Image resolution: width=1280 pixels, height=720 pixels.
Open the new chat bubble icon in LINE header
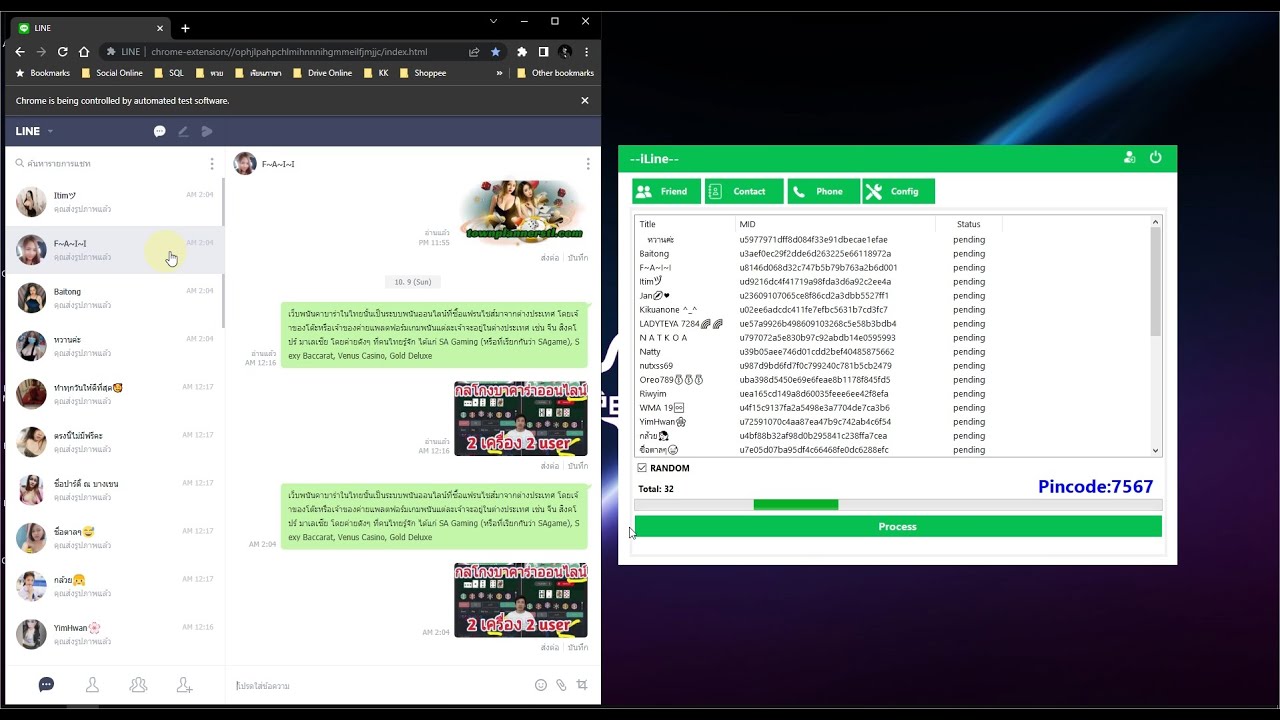[159, 131]
